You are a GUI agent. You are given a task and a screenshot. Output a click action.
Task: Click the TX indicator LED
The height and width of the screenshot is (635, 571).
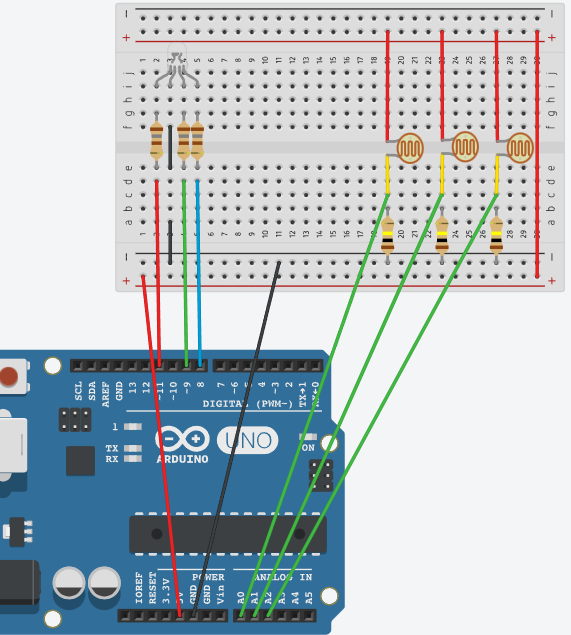click(x=133, y=448)
